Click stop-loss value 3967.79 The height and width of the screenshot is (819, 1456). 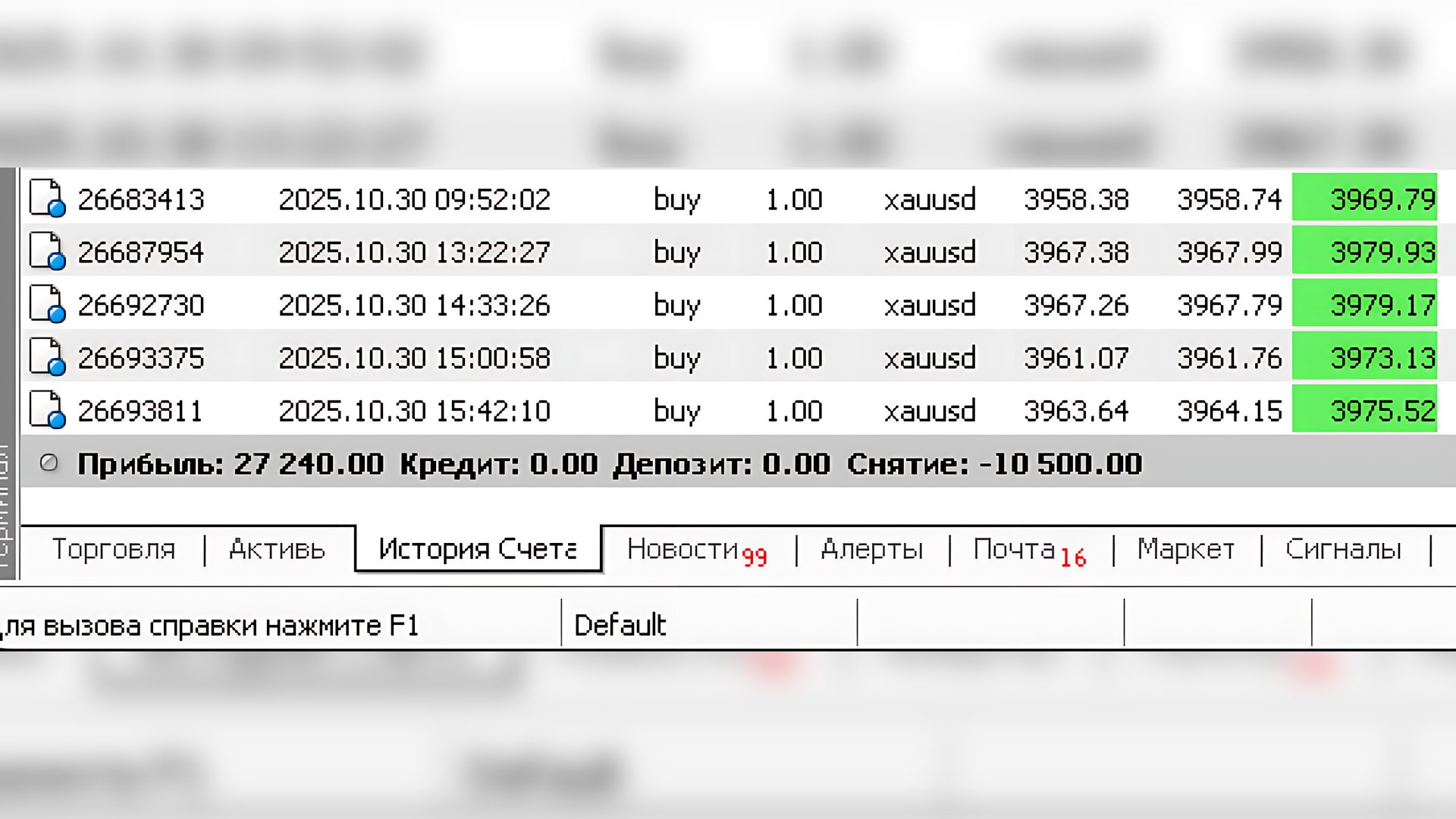pyautogui.click(x=1230, y=306)
